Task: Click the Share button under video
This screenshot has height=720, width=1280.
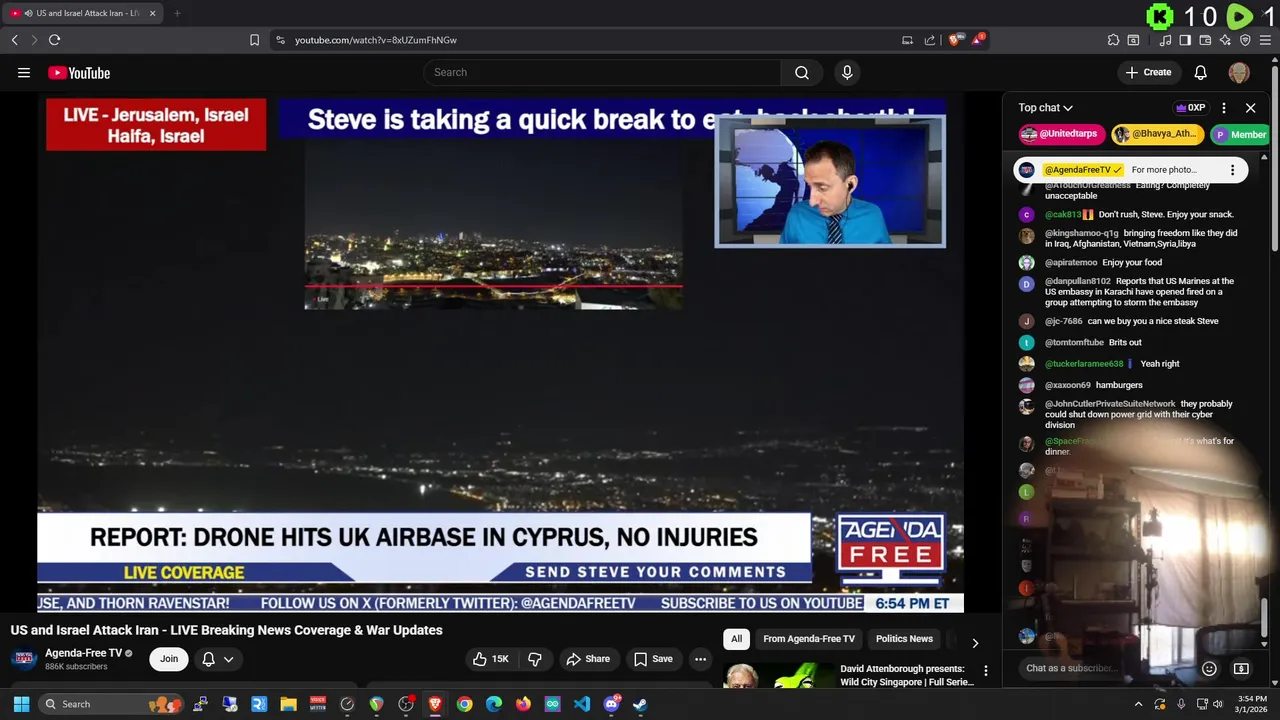Action: pos(588,659)
